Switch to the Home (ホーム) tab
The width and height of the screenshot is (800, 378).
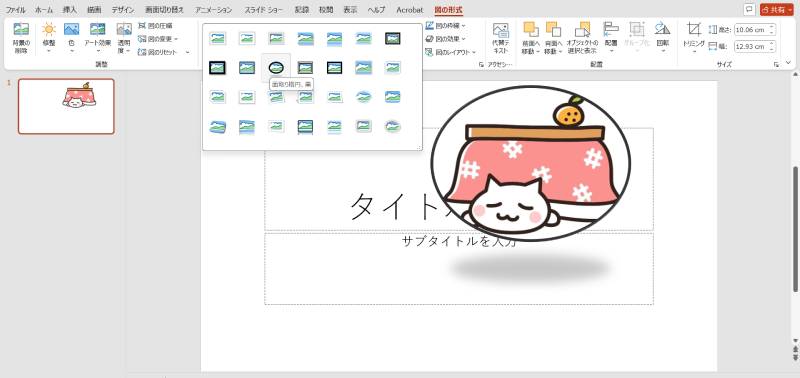click(44, 10)
